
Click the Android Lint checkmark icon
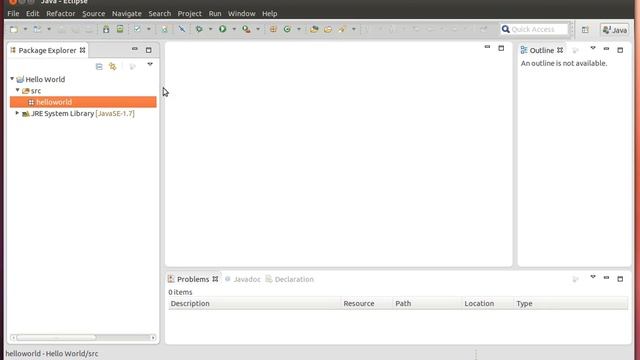click(138, 29)
